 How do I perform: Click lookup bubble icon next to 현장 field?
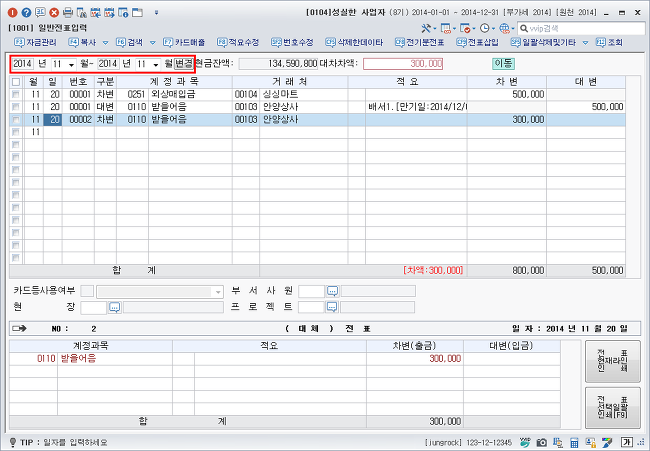point(115,307)
